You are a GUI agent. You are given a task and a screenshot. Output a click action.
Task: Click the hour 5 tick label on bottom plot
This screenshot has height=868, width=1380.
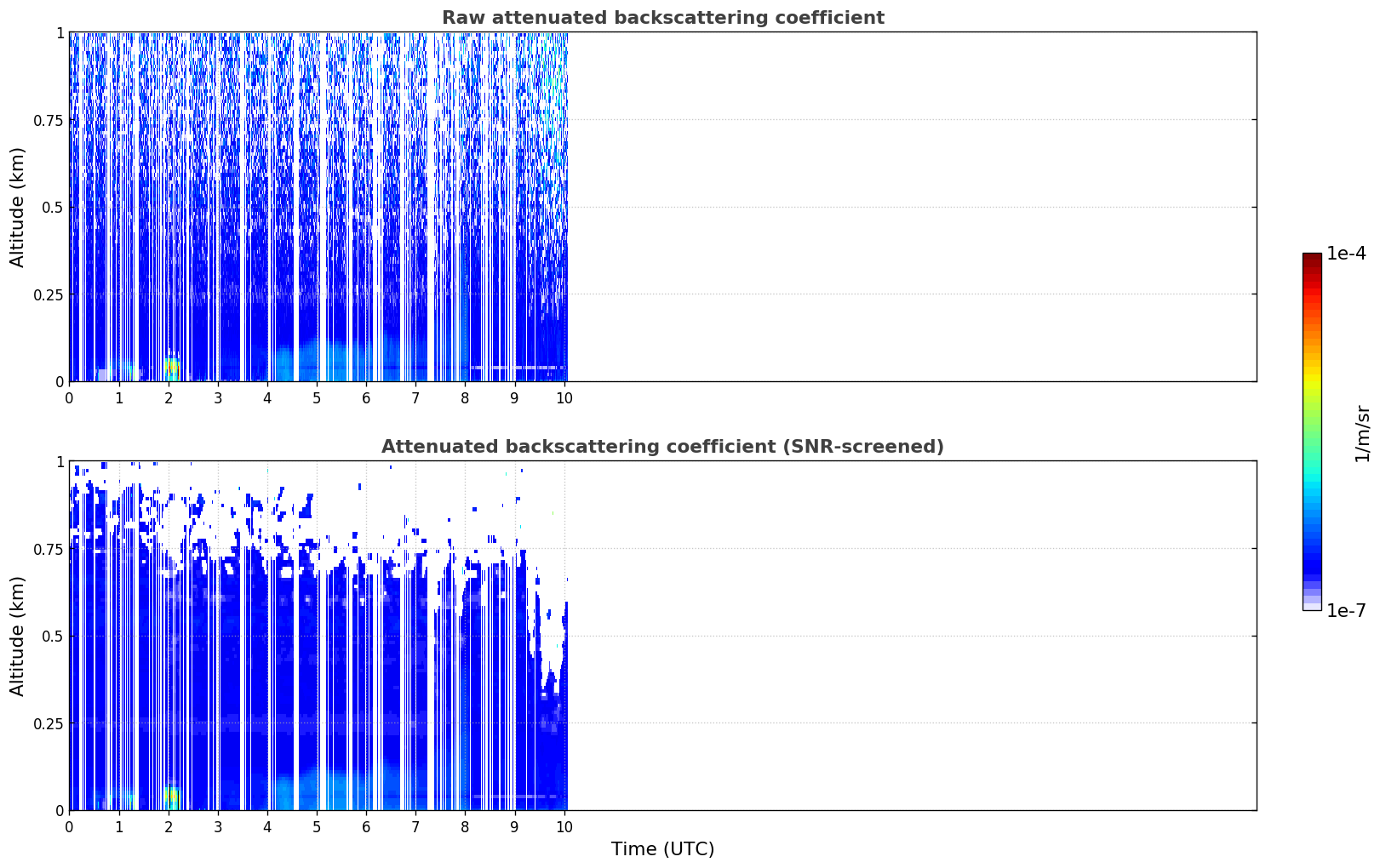click(317, 827)
